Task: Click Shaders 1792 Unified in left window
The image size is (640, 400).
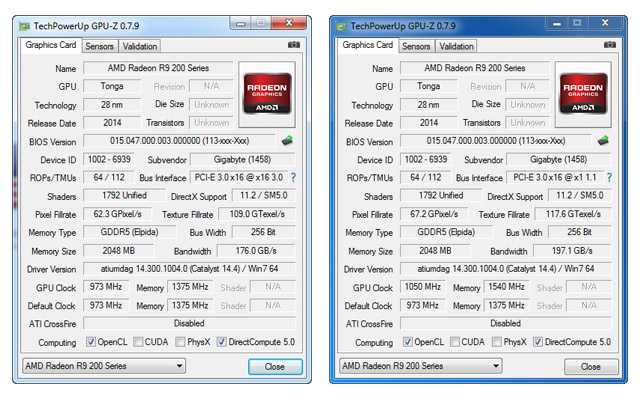Action: (124, 196)
